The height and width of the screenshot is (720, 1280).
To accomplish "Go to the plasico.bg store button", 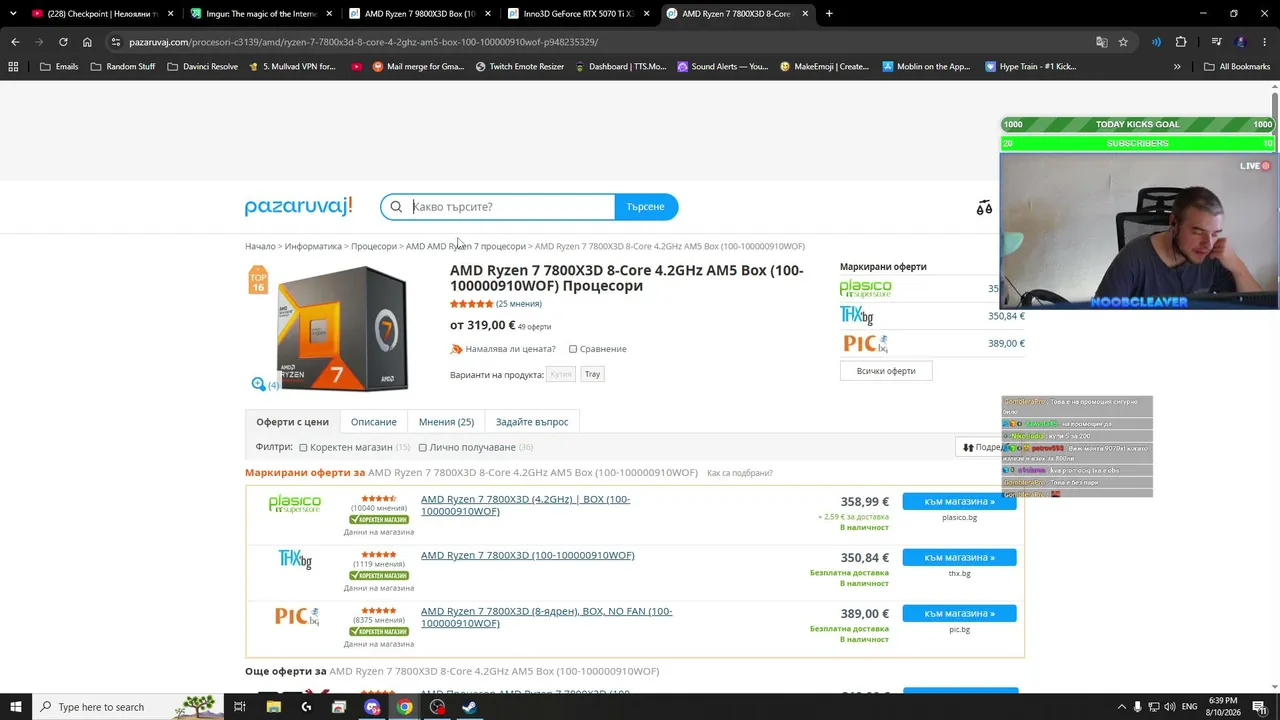I will 959,502.
